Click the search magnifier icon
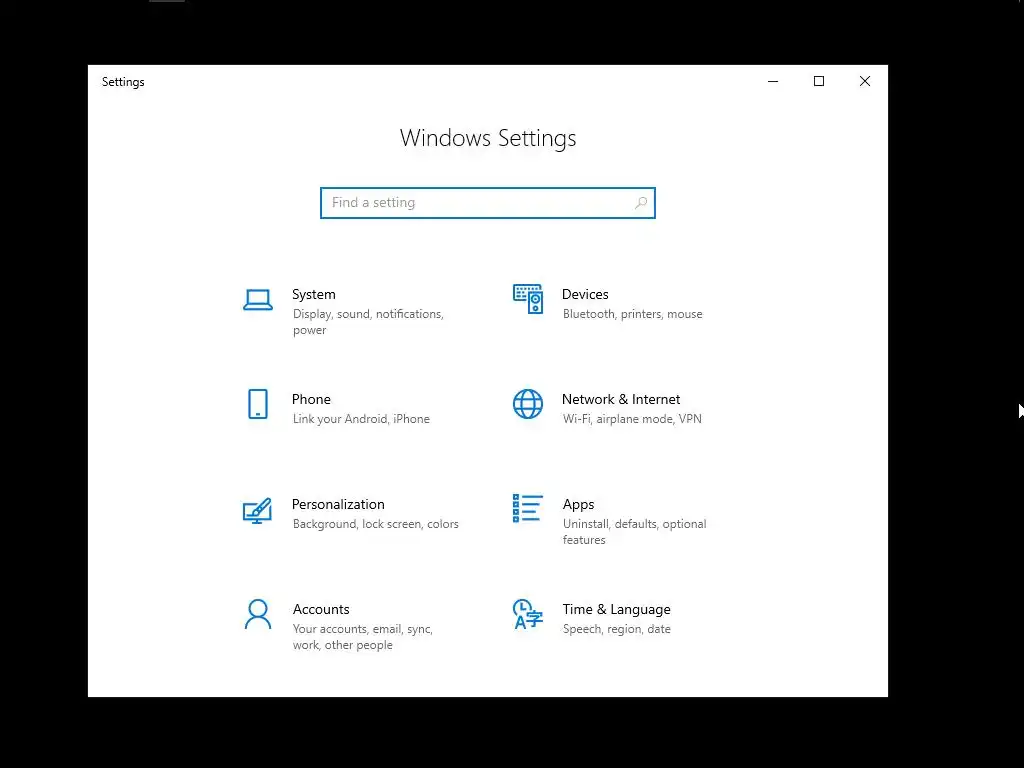The width and height of the screenshot is (1024, 768). point(641,203)
